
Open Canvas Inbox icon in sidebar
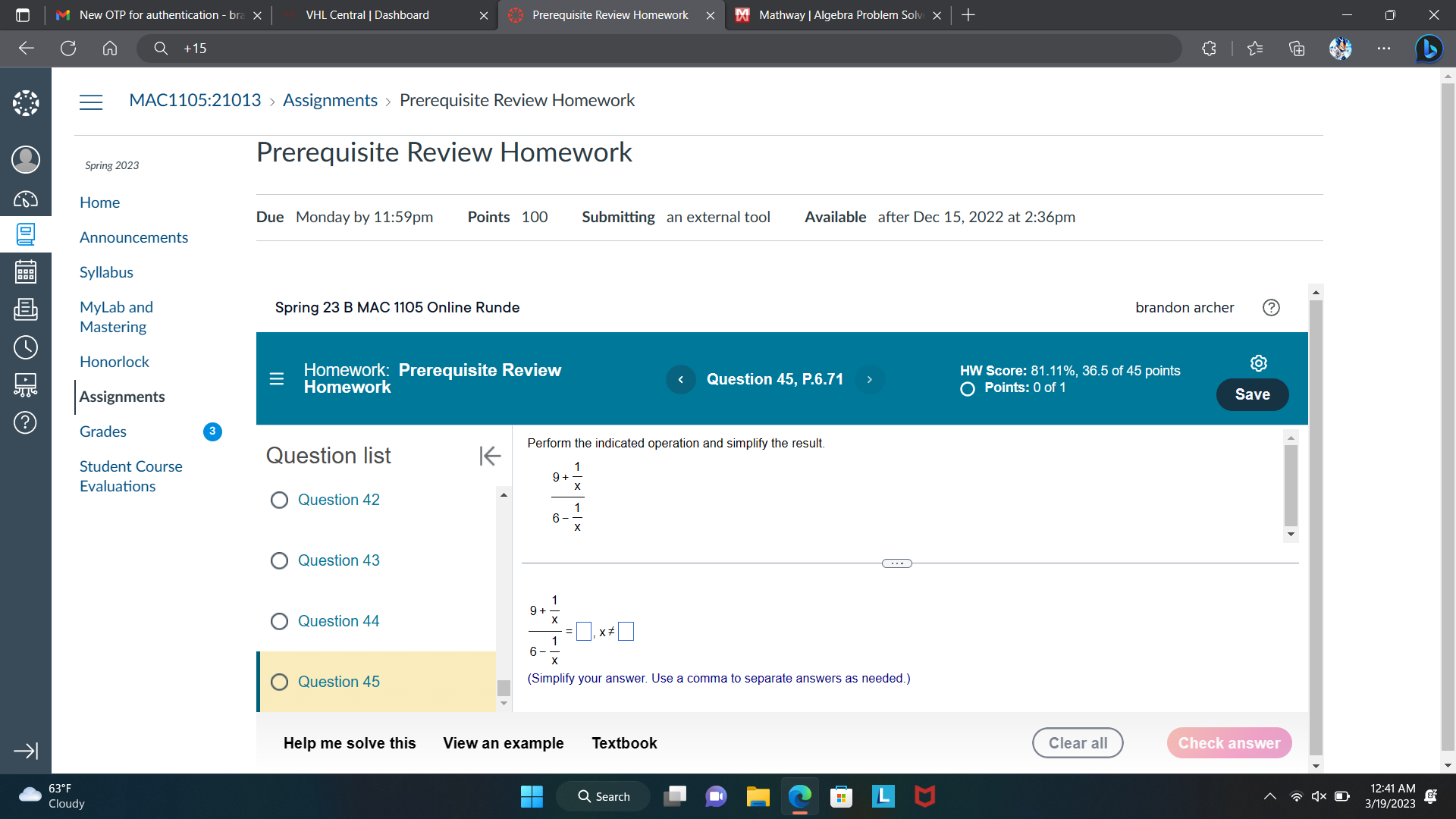point(25,309)
